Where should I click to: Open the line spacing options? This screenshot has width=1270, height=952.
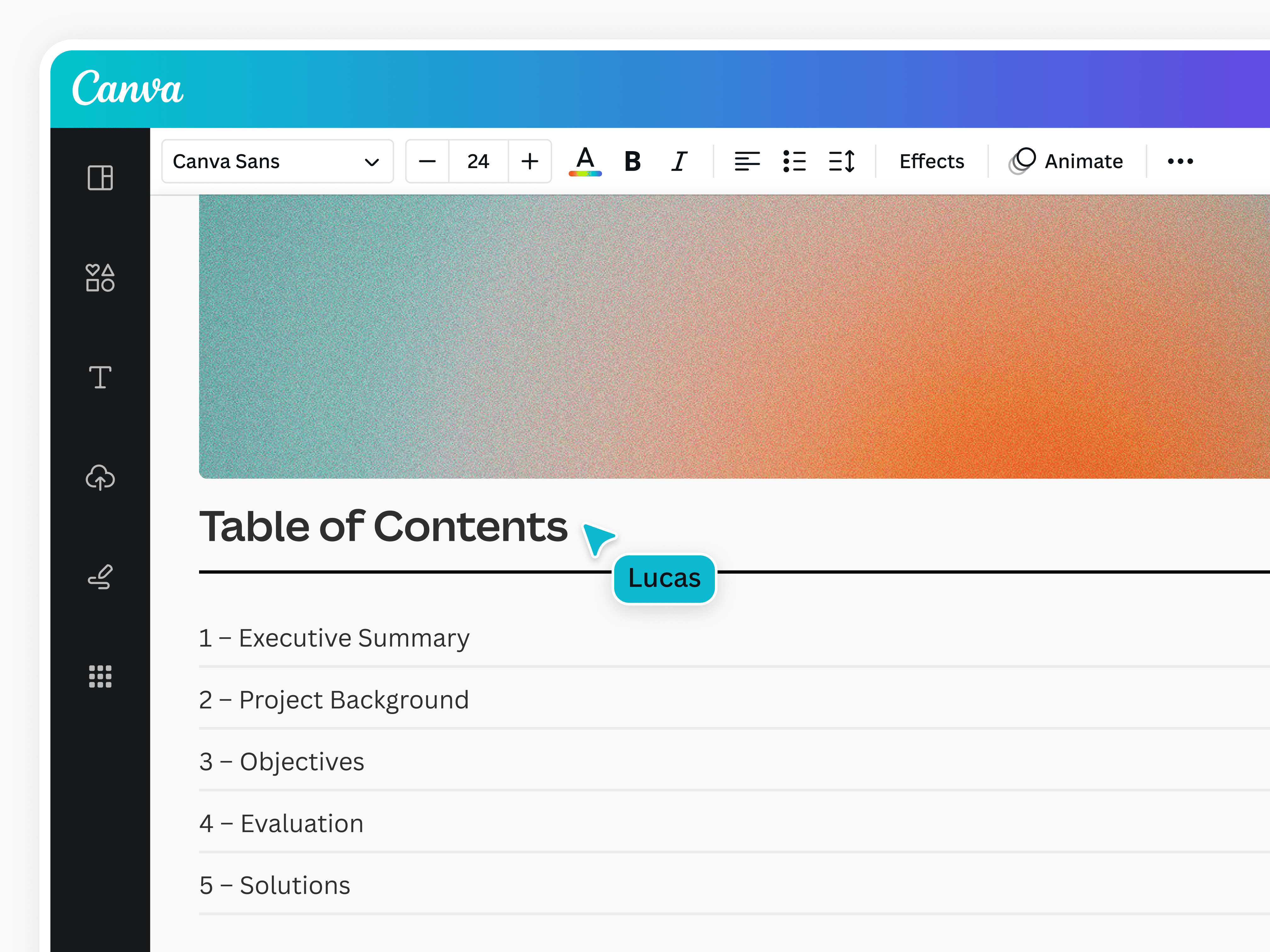tap(842, 162)
